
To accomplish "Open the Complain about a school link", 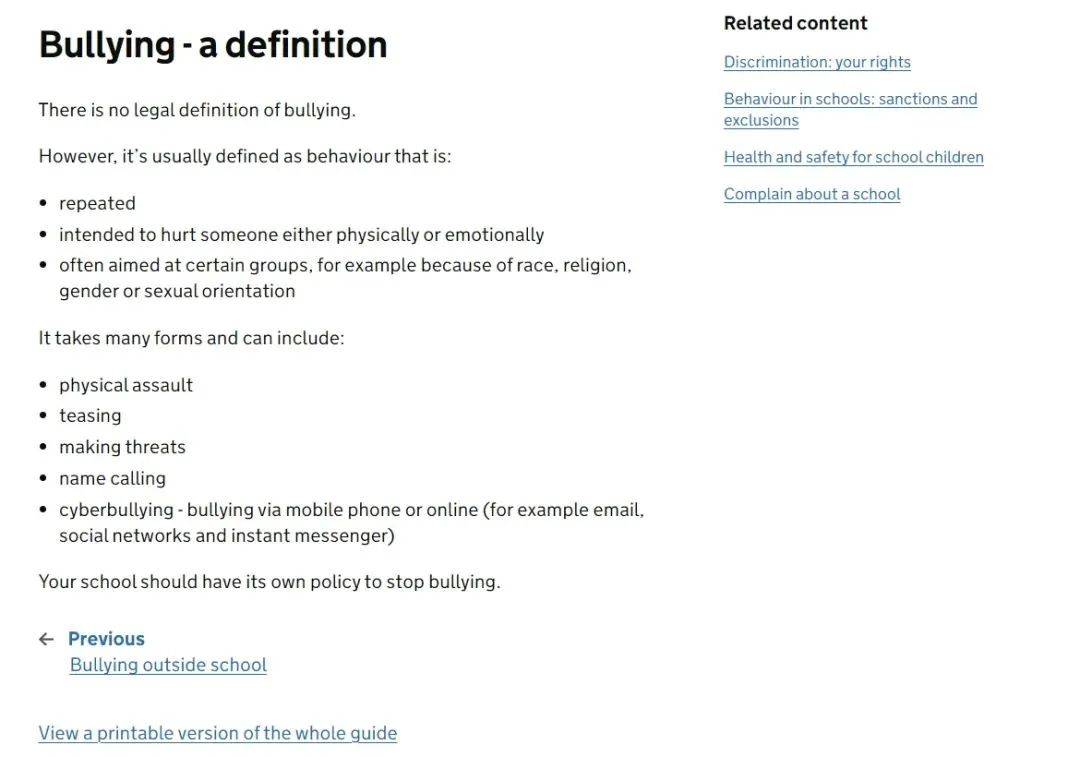I will [811, 194].
